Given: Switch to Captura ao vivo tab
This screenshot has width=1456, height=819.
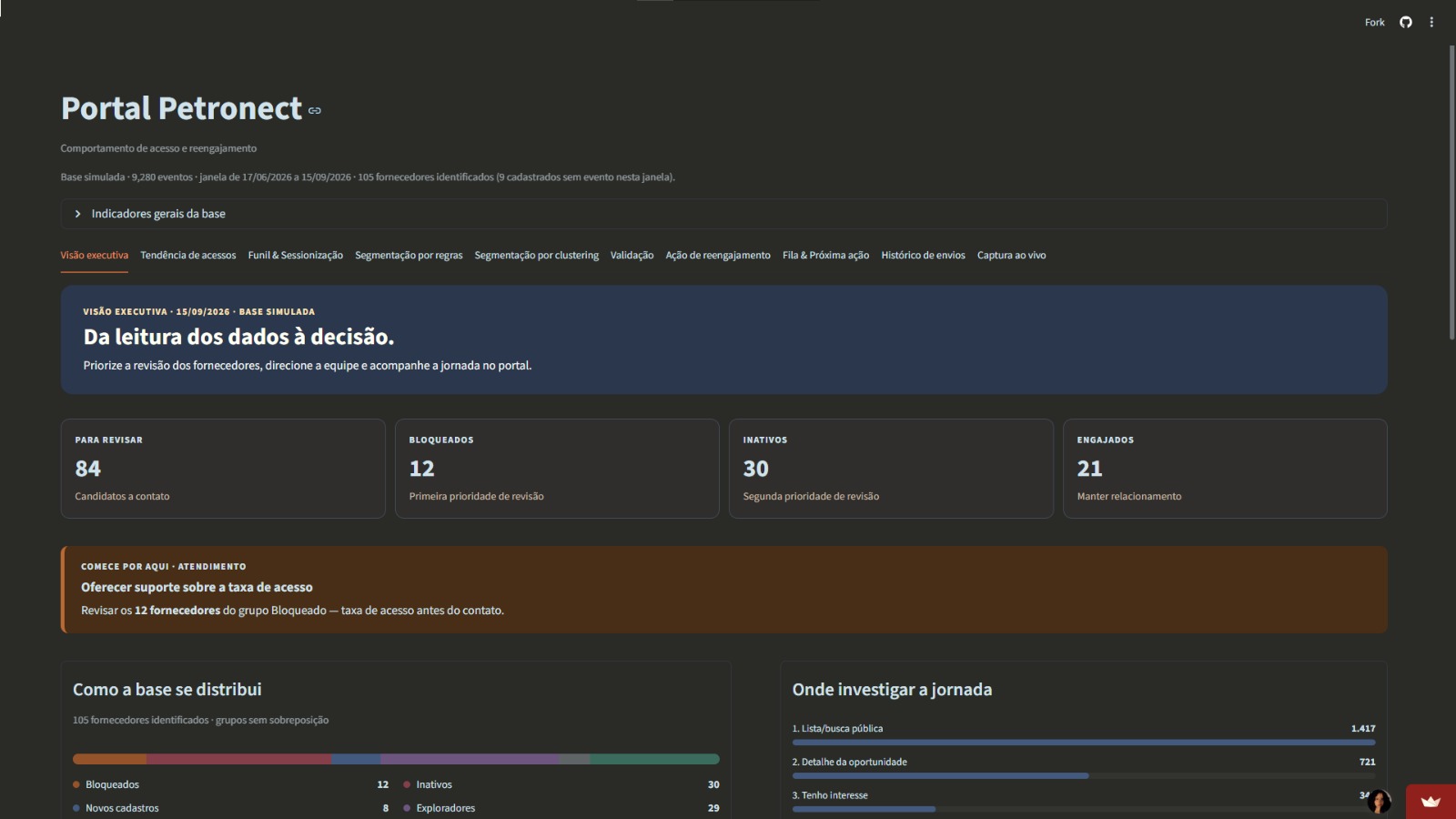Looking at the screenshot, I should (1011, 256).
